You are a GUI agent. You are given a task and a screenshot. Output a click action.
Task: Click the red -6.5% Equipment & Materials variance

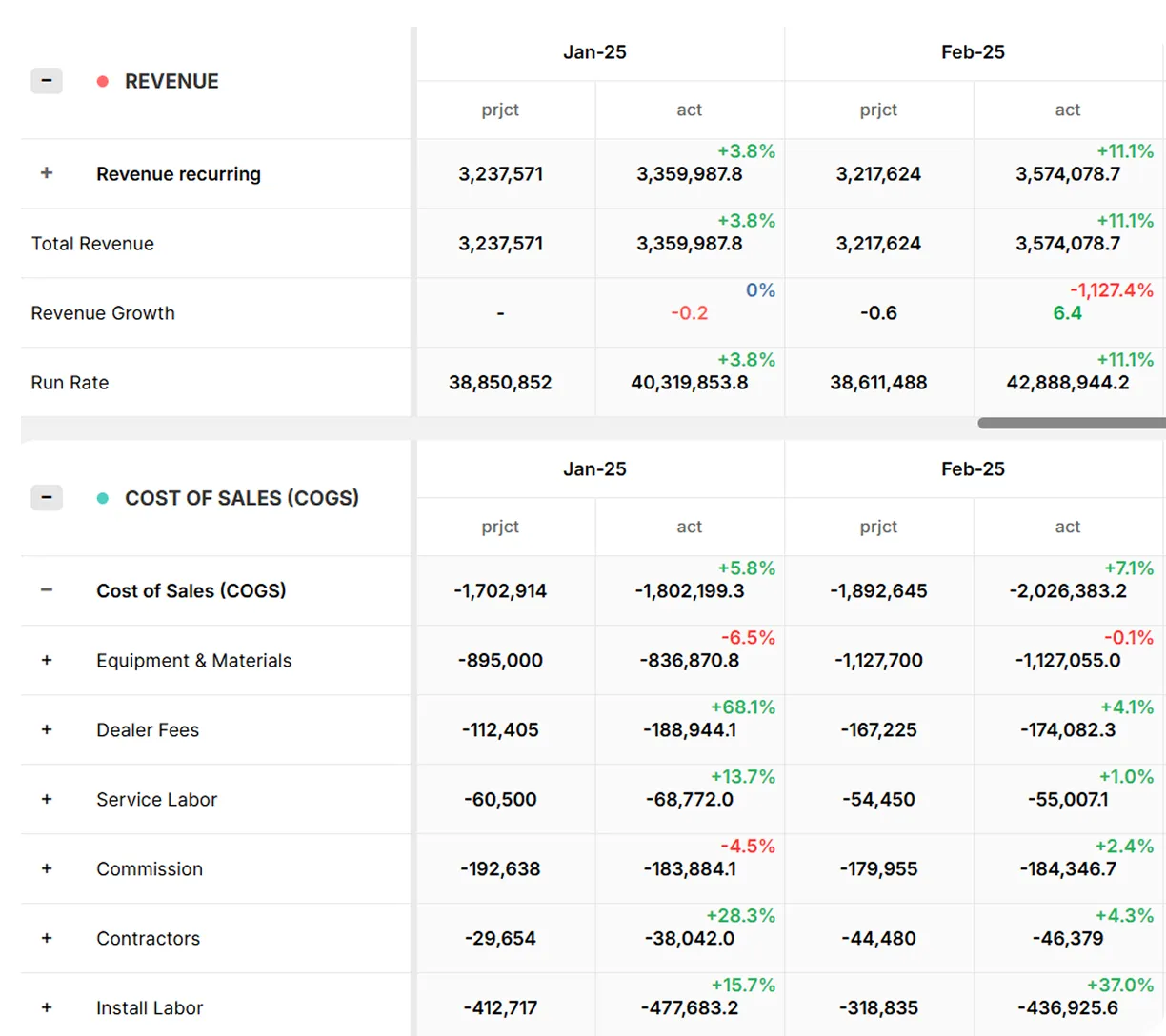[747, 638]
